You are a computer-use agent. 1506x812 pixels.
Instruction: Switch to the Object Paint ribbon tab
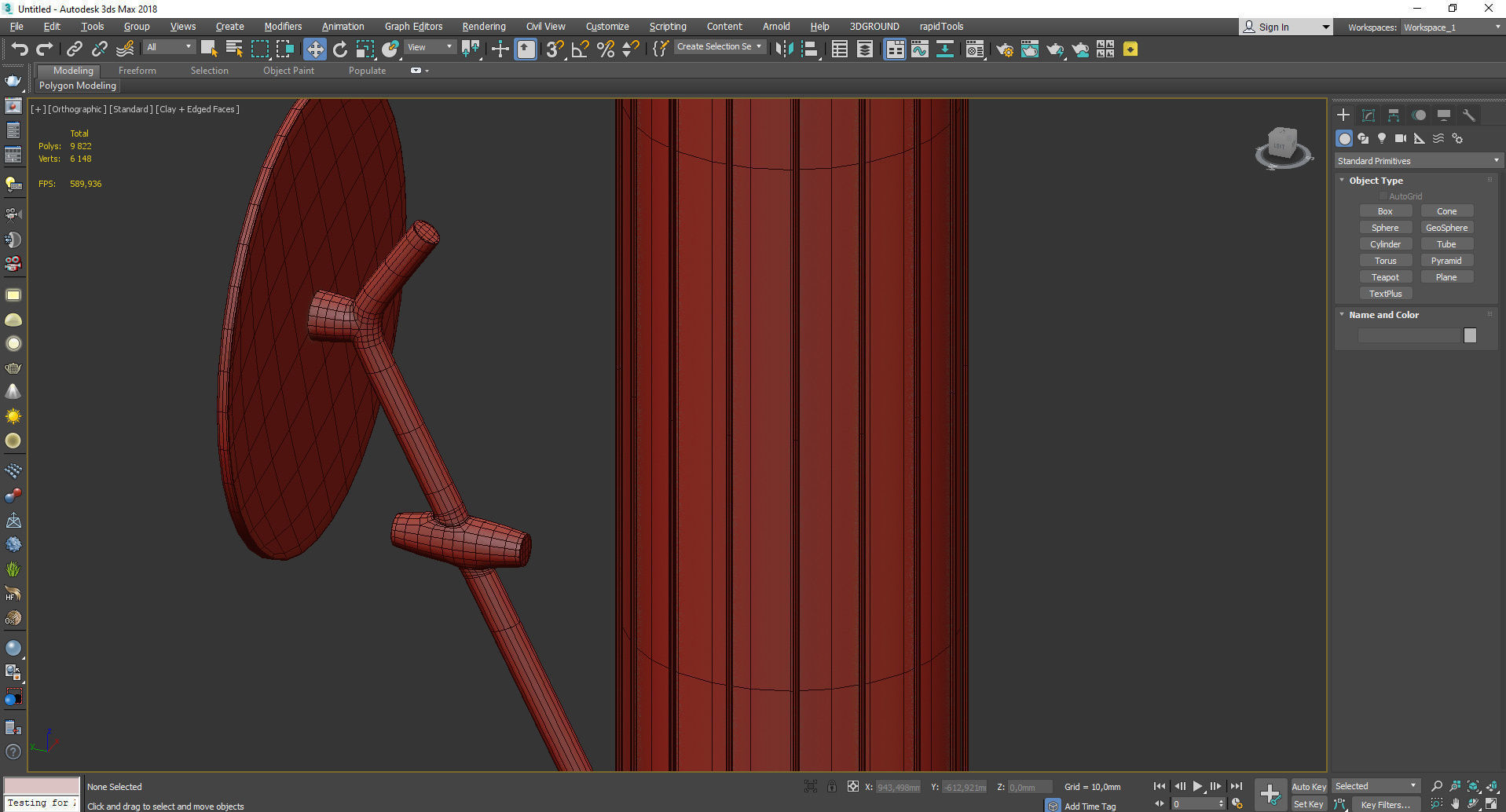(x=288, y=71)
